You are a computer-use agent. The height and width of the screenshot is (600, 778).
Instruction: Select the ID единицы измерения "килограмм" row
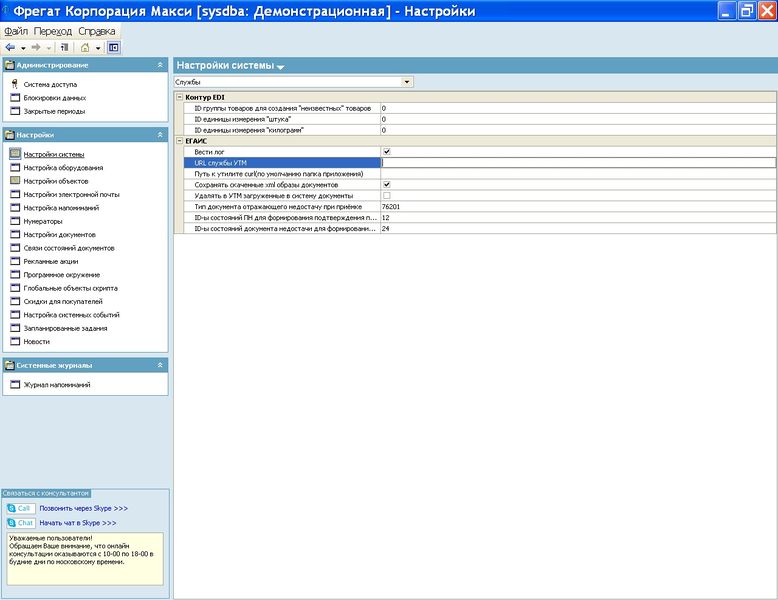click(282, 130)
